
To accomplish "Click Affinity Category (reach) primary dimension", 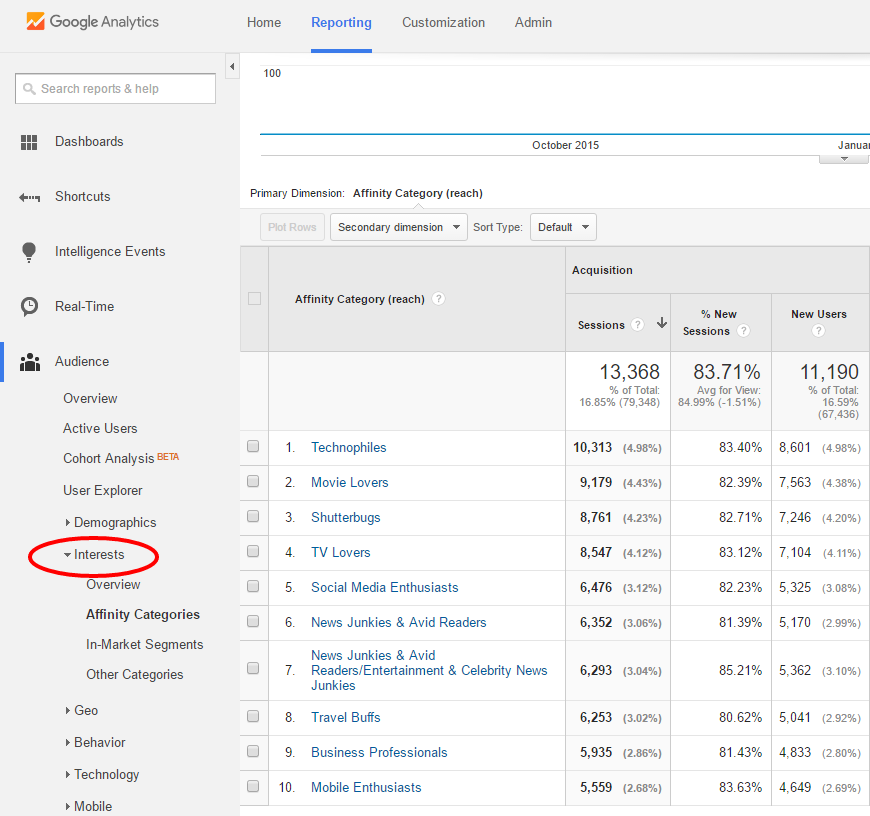I will pos(418,194).
